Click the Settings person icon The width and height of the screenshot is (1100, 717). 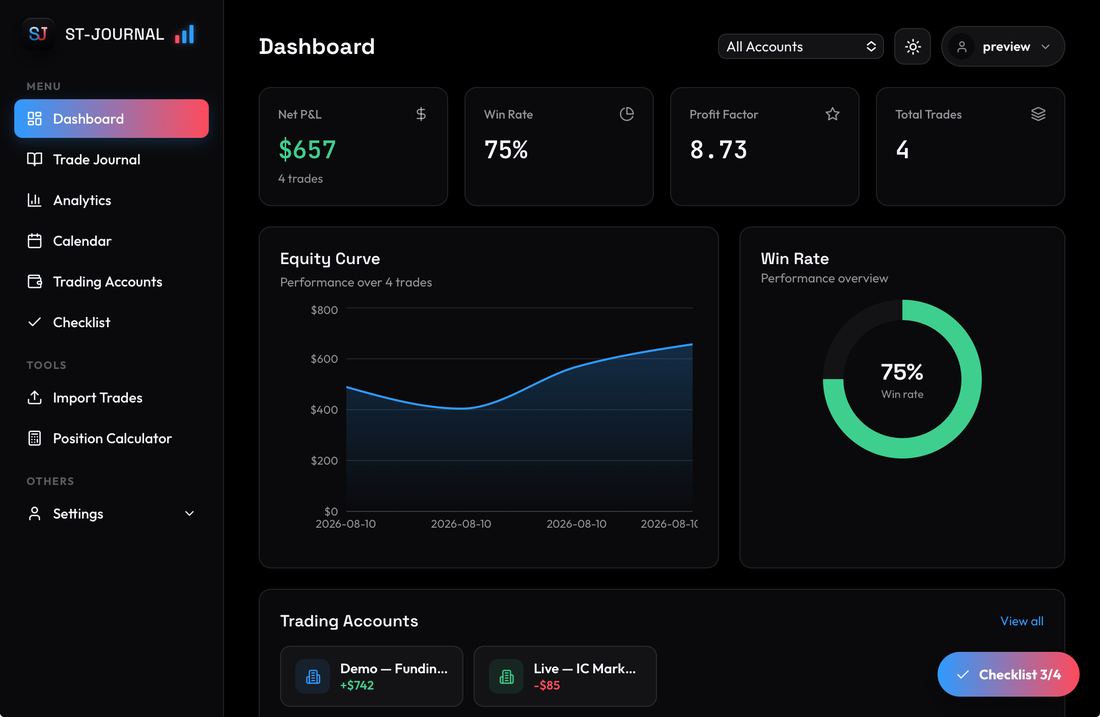coord(34,514)
